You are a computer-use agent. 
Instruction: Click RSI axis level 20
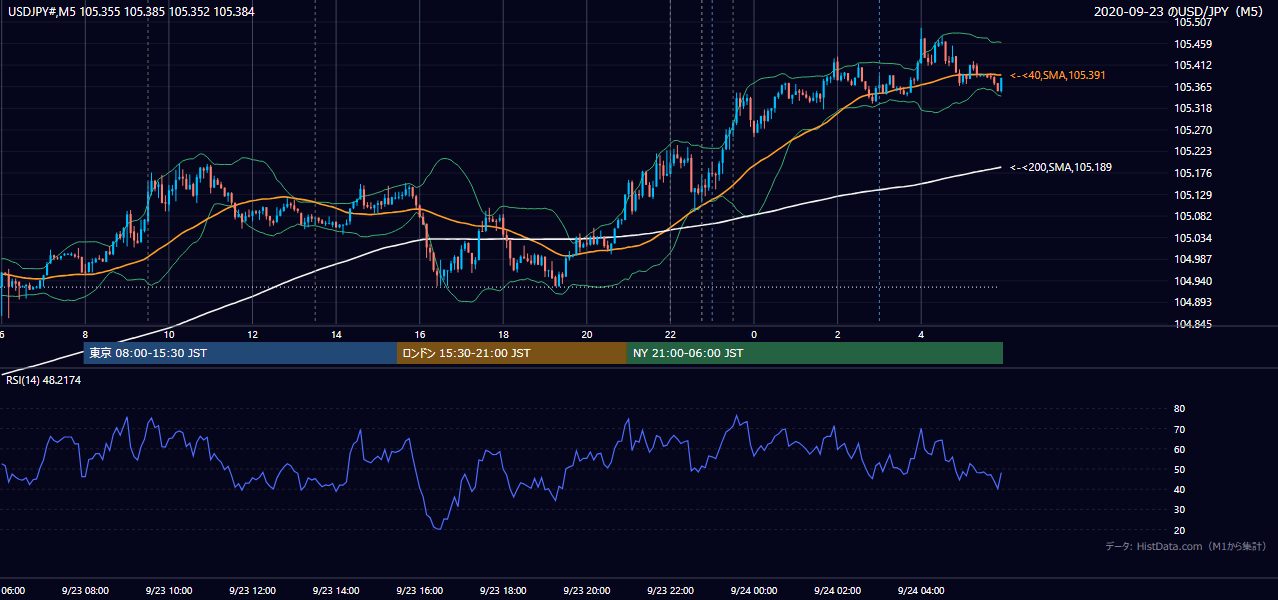pyautogui.click(x=1179, y=530)
